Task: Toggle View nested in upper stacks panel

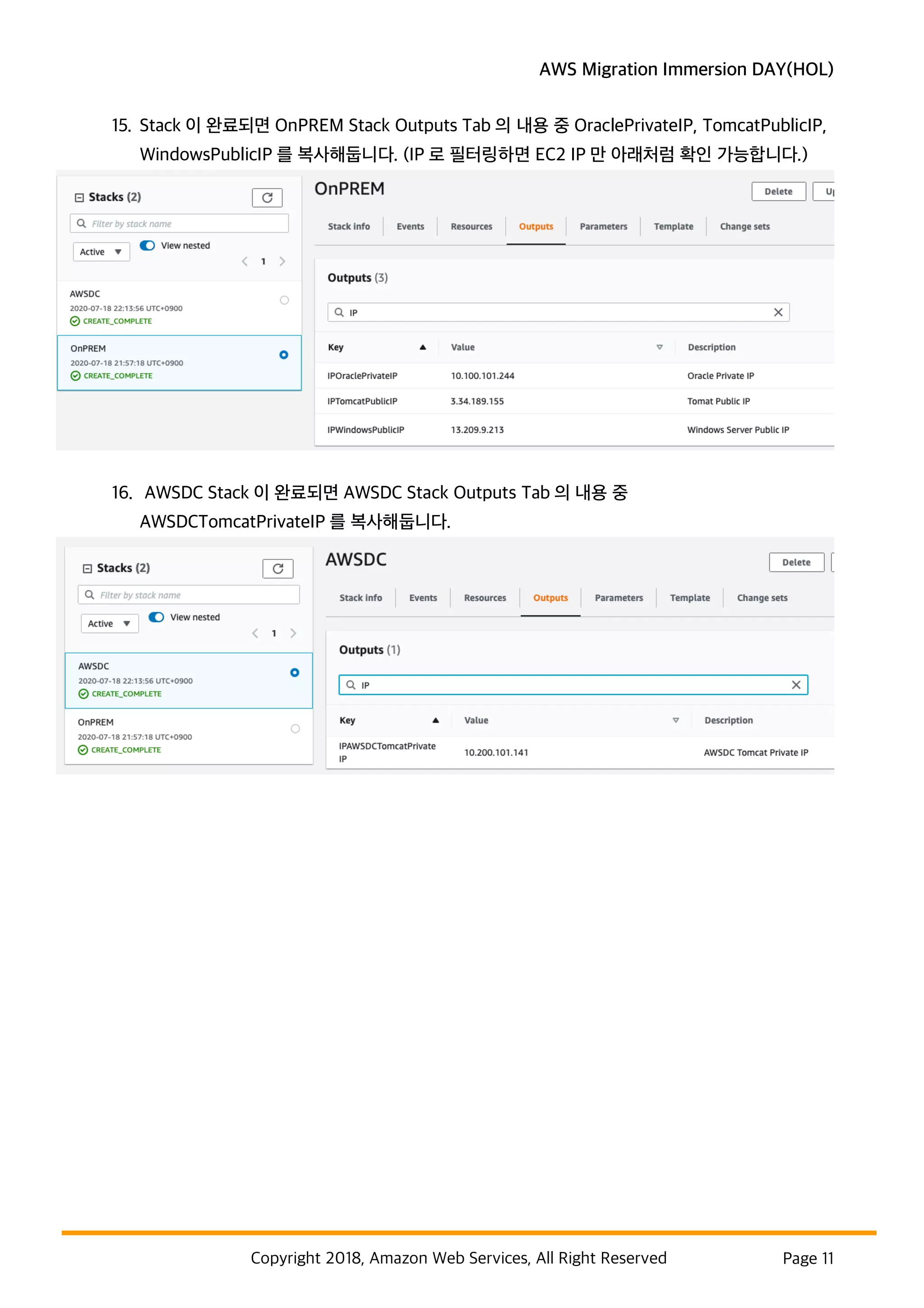Action: click(x=148, y=246)
